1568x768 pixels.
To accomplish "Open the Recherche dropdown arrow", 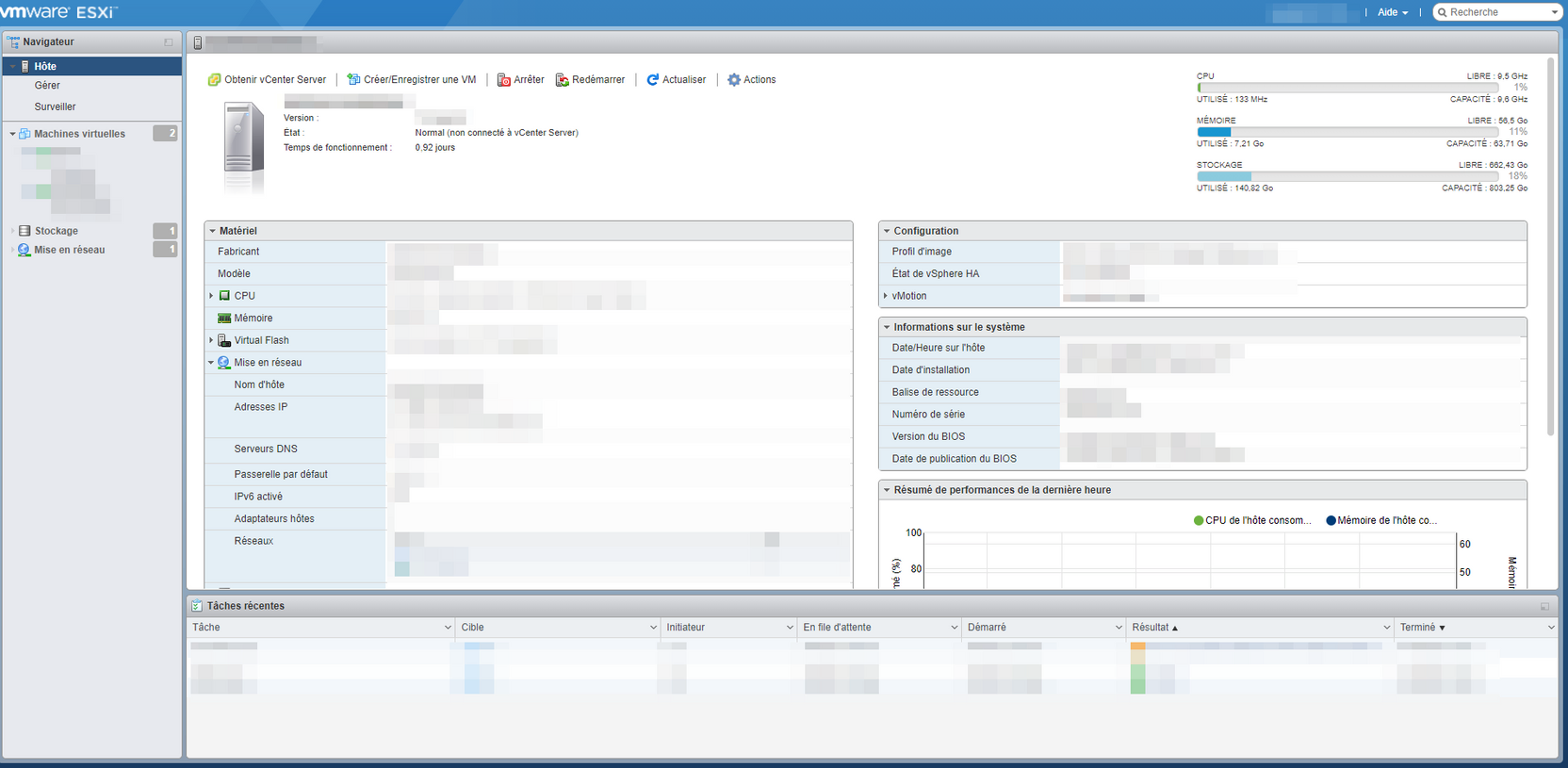I will point(1554,12).
